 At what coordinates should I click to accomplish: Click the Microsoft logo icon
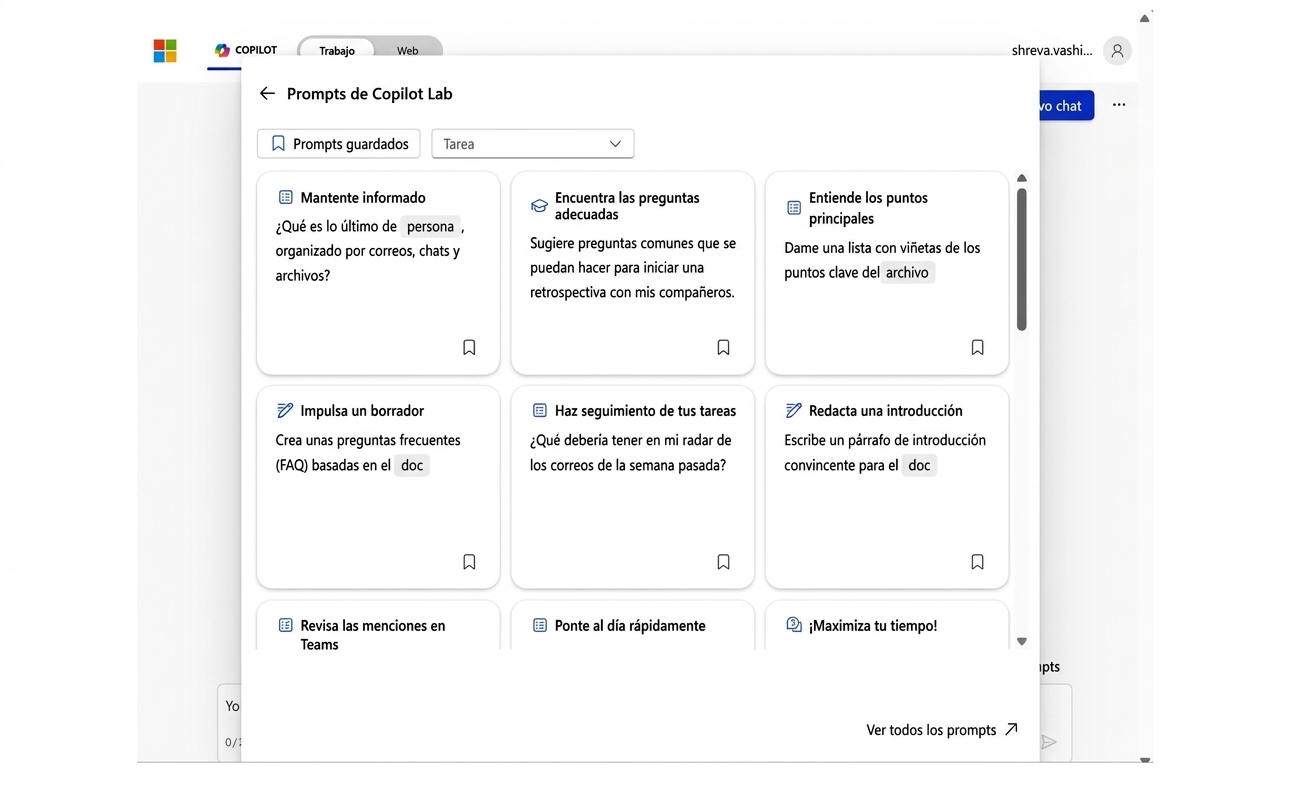[165, 51]
